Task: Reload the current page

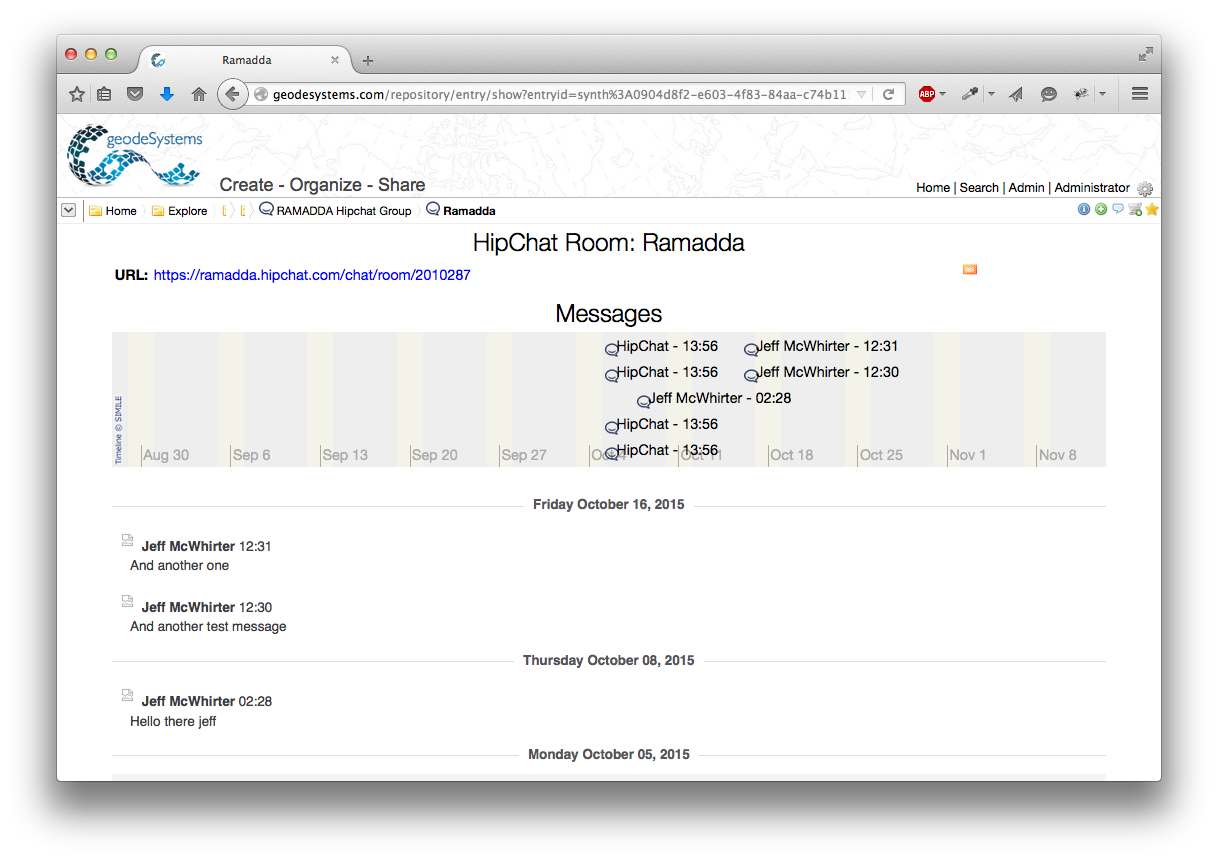Action: tap(887, 94)
